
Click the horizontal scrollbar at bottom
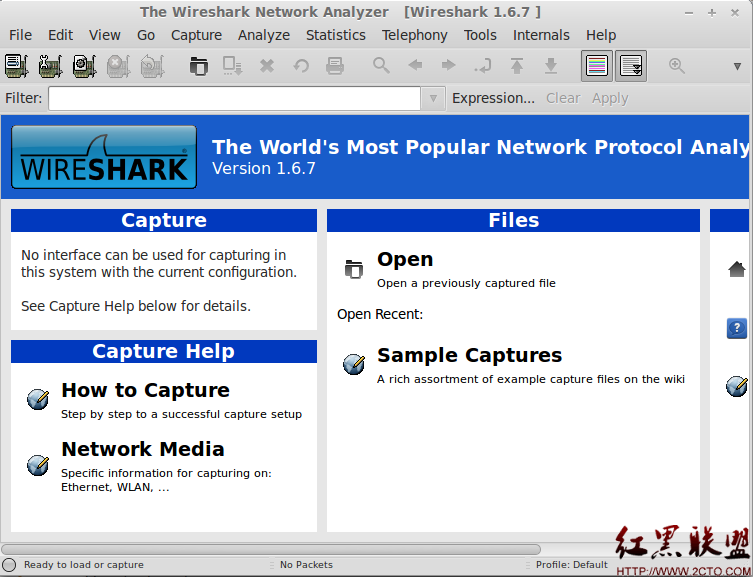pyautogui.click(x=271, y=549)
